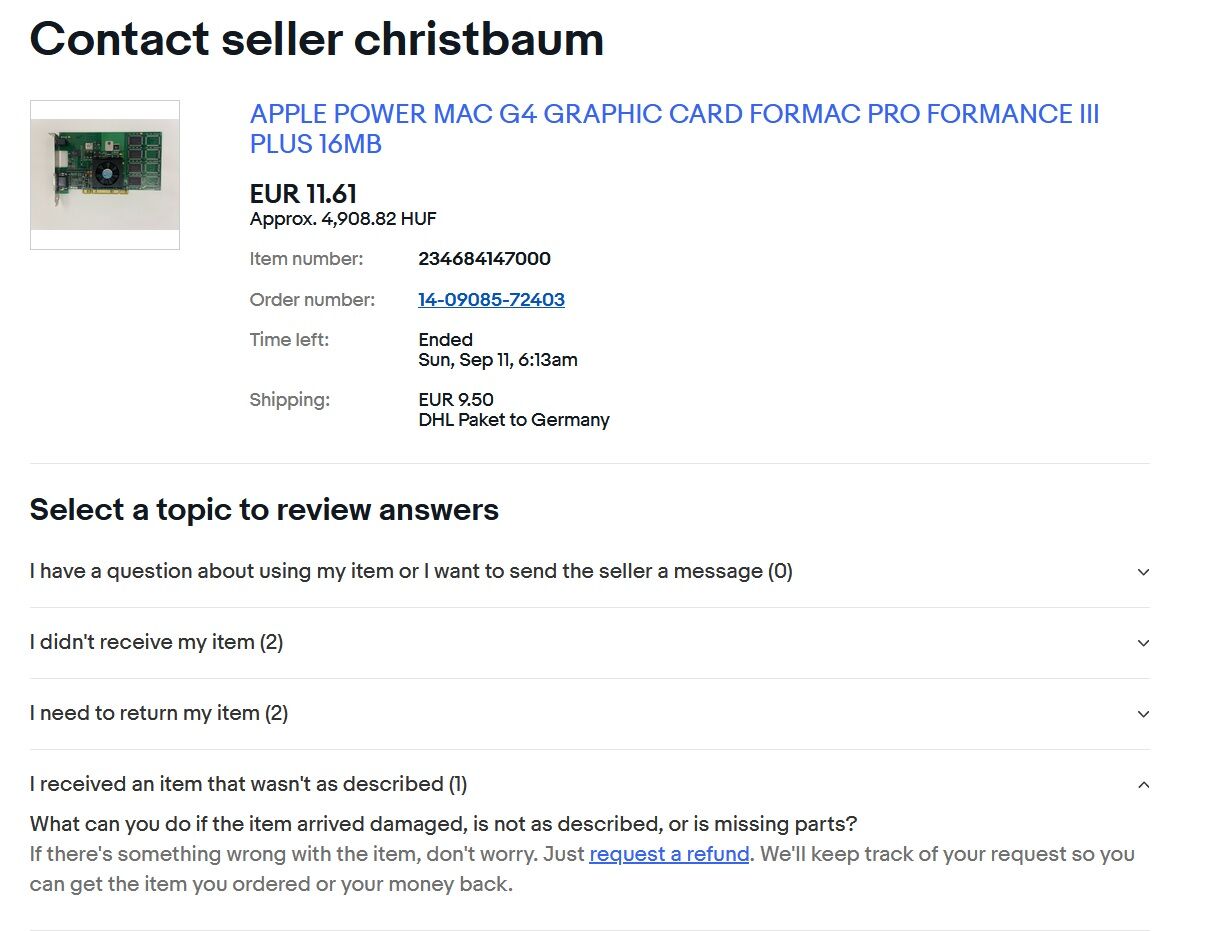Open order number 14-09085-72403 link
This screenshot has width=1214, height=931.
click(x=491, y=299)
